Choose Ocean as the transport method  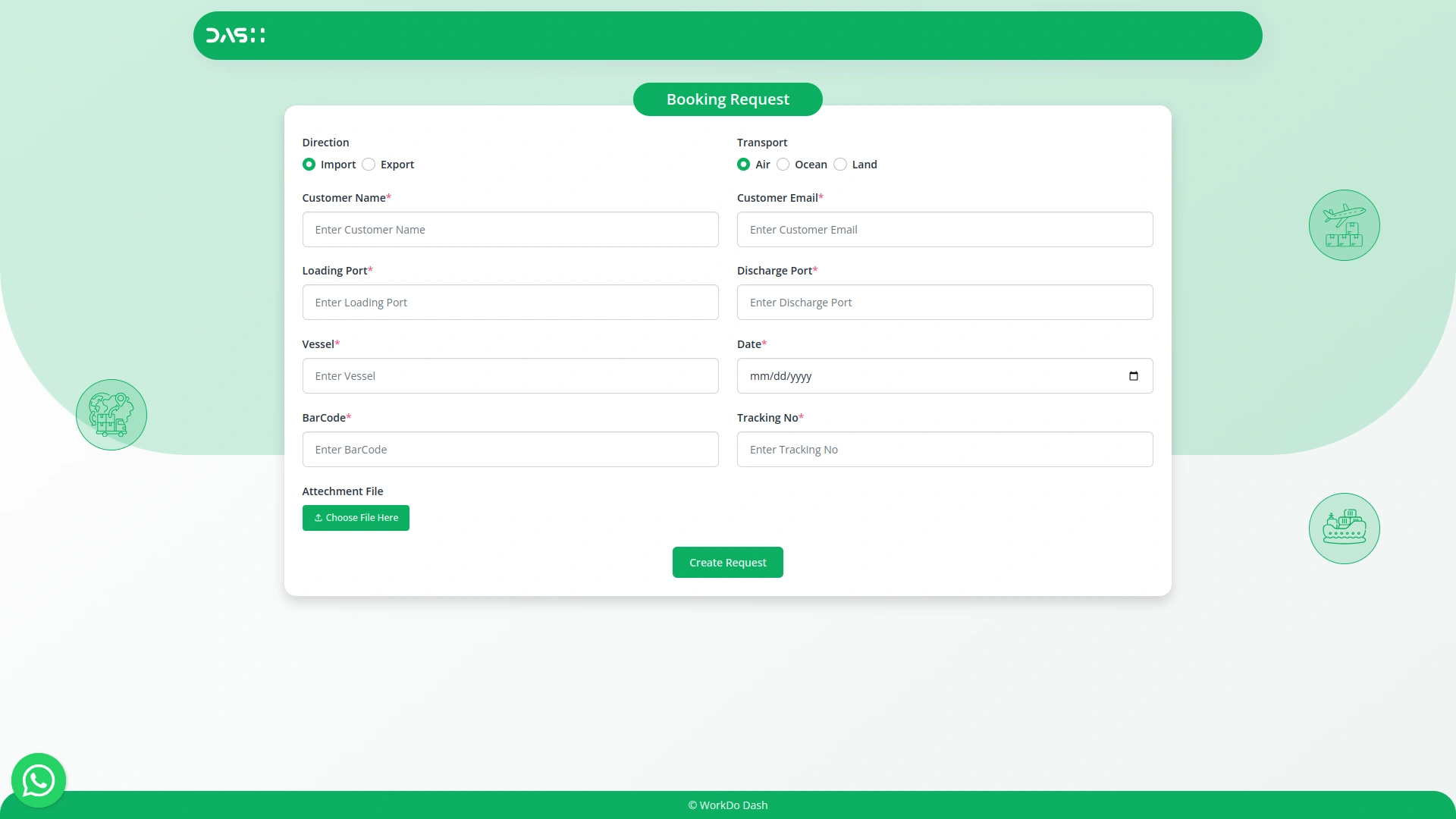pos(783,164)
